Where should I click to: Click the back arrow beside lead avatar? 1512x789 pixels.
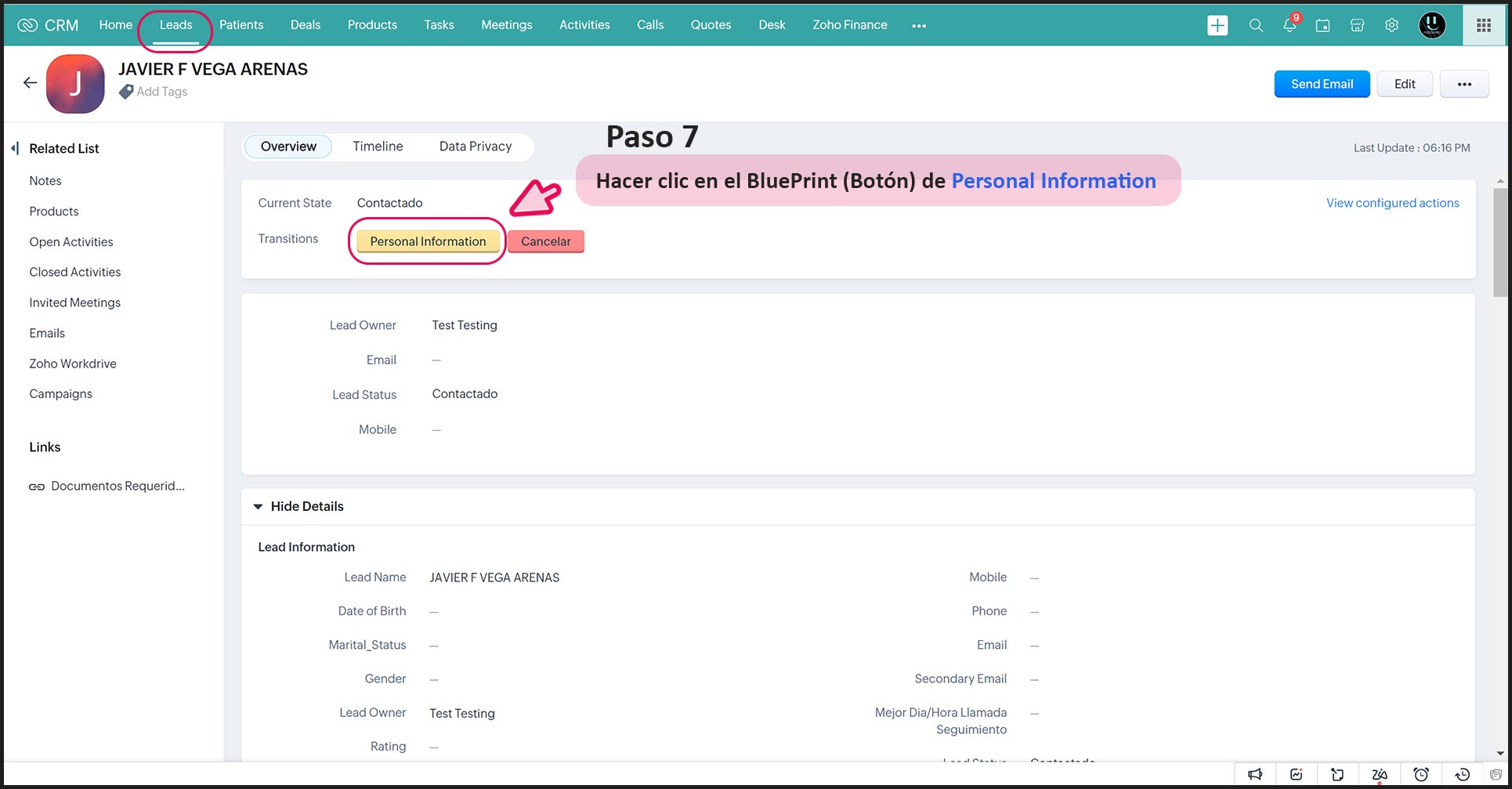point(30,83)
